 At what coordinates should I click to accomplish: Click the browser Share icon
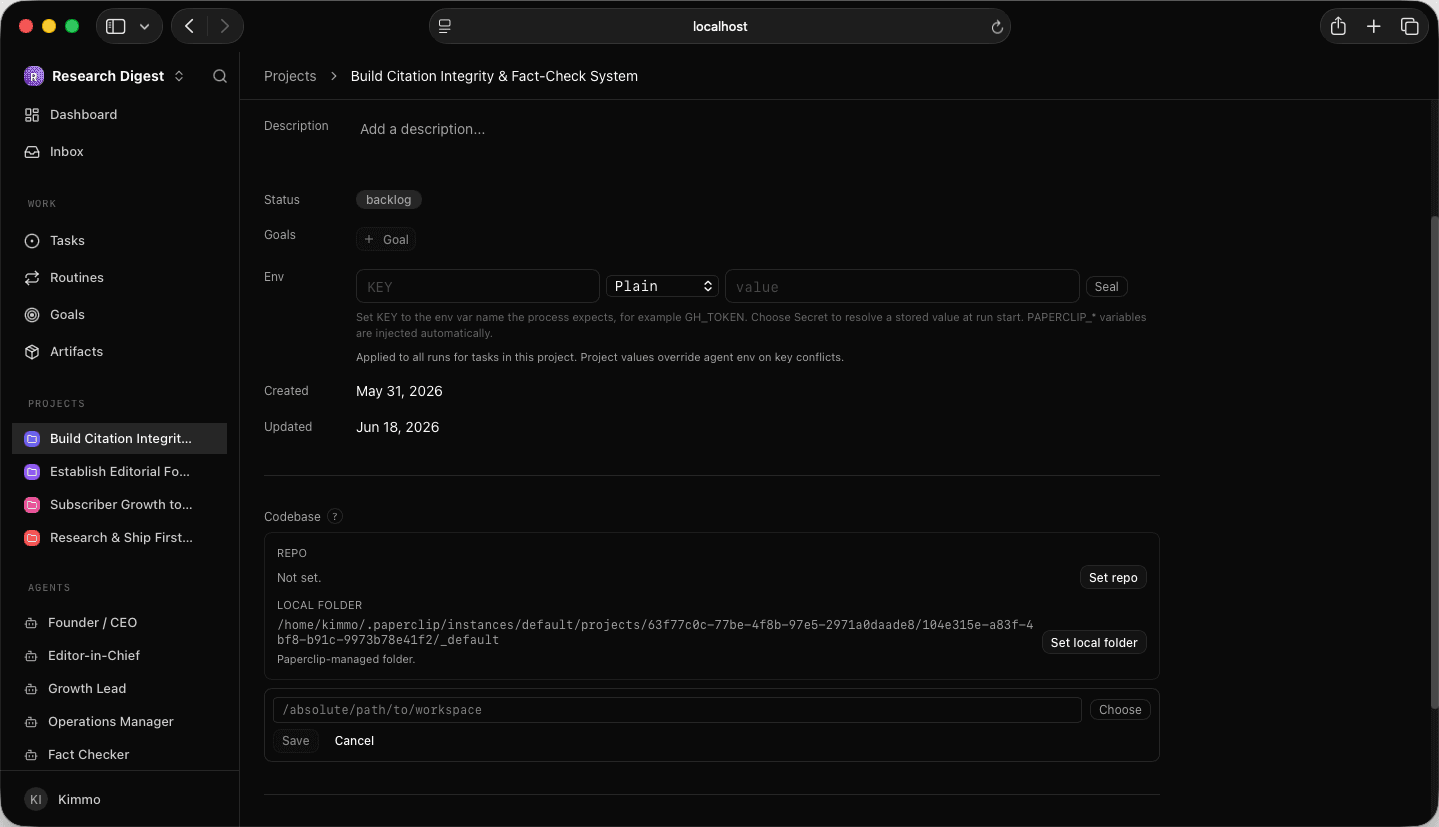point(1338,27)
